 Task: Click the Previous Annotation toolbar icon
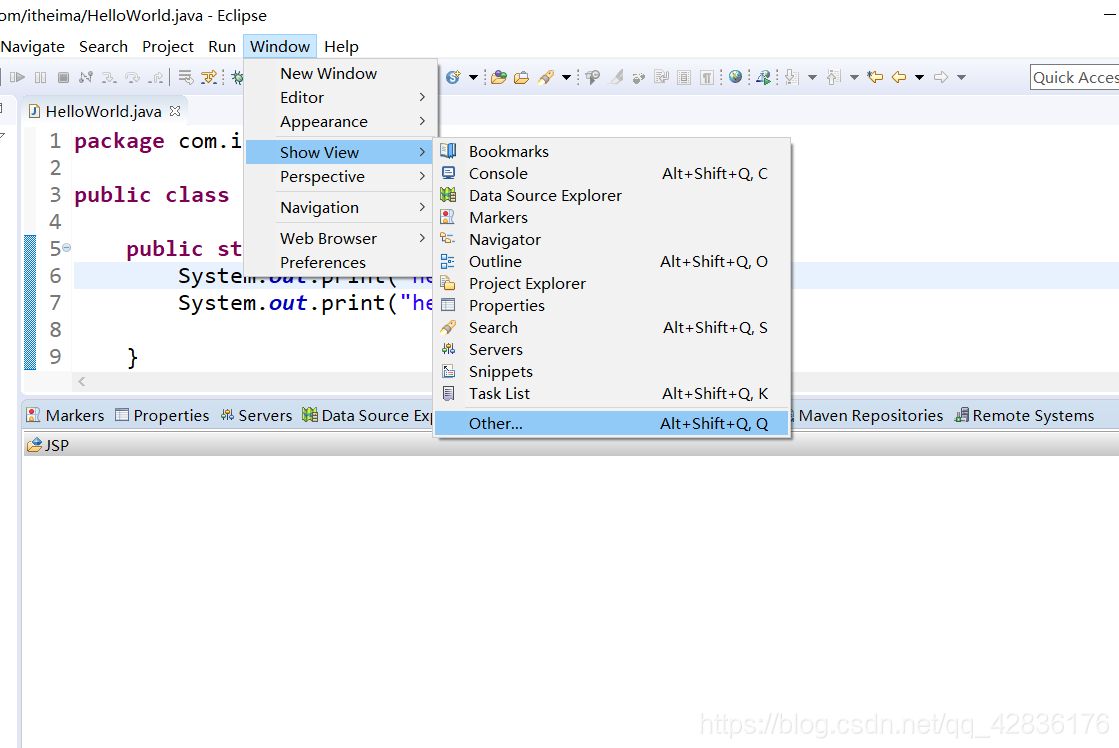[x=834, y=77]
